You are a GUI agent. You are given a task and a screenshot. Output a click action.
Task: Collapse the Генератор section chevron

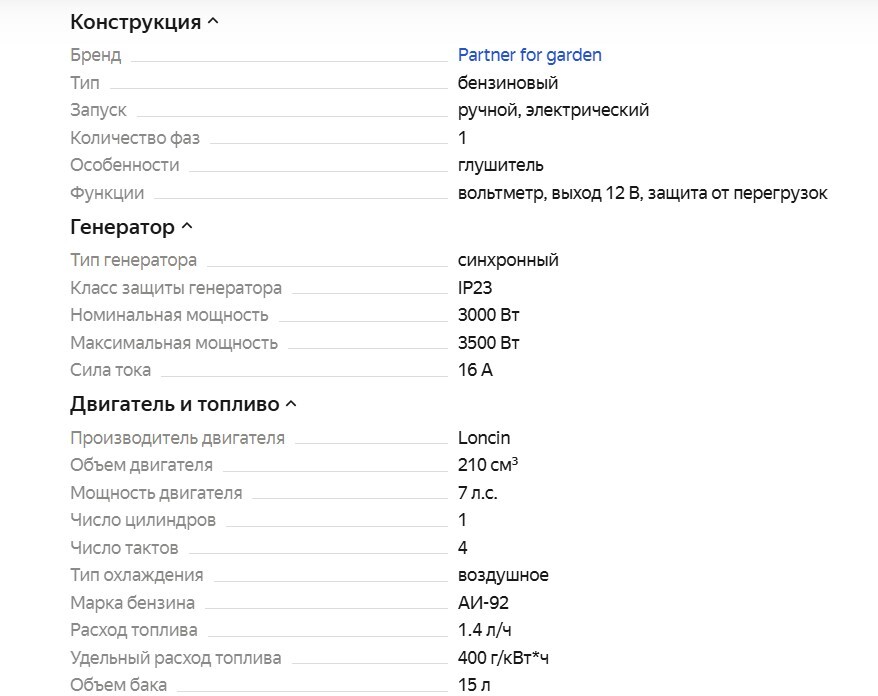pos(187,228)
